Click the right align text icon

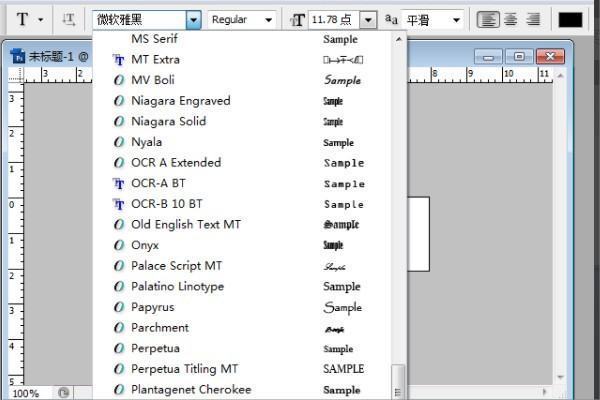pyautogui.click(x=532, y=19)
